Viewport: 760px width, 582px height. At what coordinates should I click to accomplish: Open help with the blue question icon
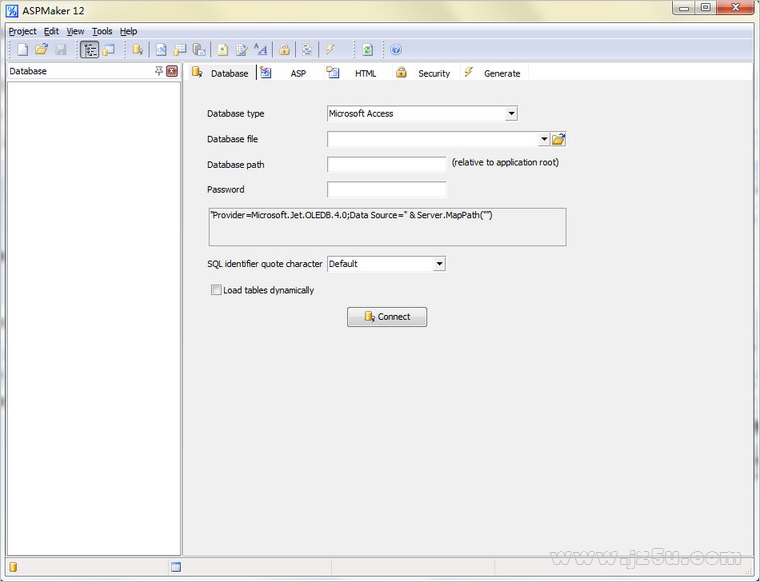click(x=396, y=49)
